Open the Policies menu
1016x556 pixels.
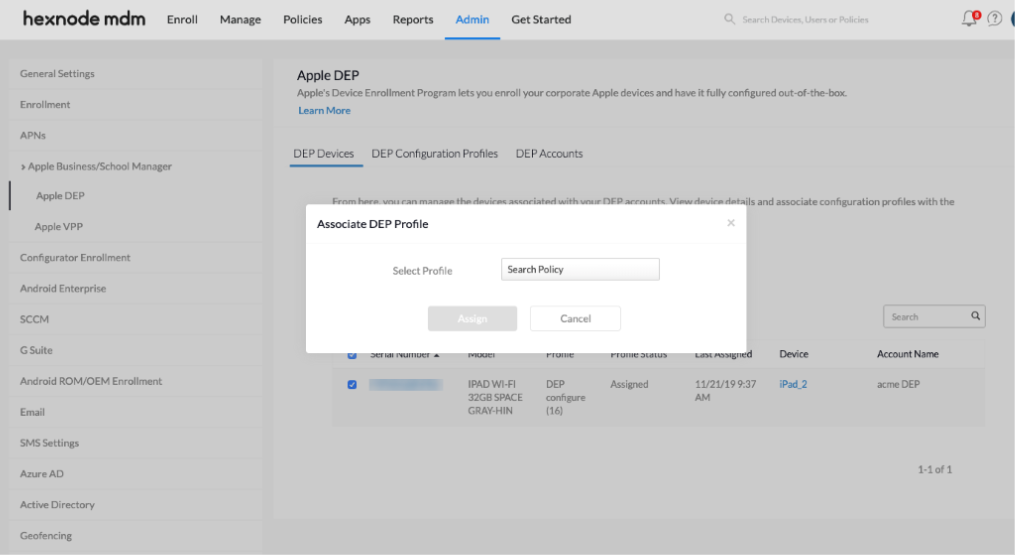[303, 19]
